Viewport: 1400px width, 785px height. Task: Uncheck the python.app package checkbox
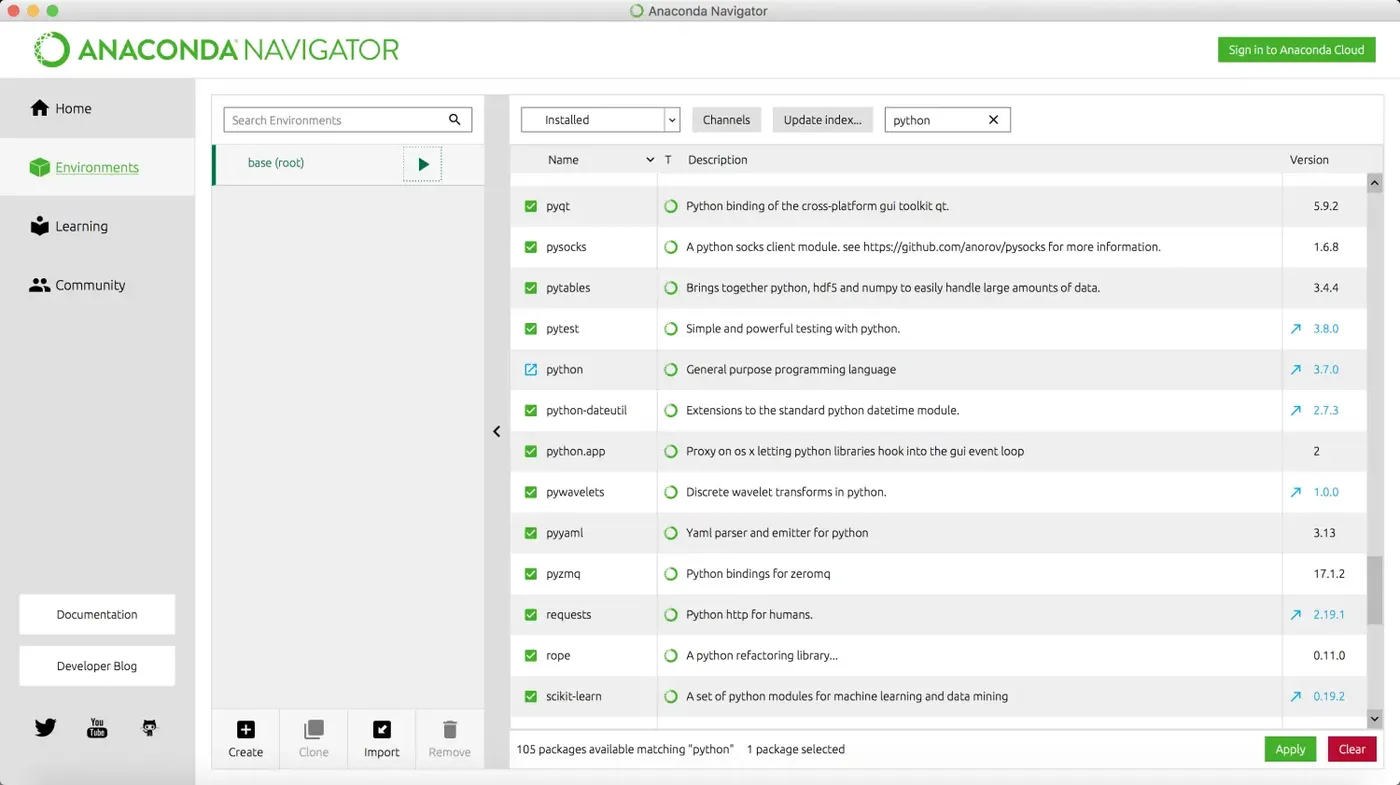(x=531, y=451)
